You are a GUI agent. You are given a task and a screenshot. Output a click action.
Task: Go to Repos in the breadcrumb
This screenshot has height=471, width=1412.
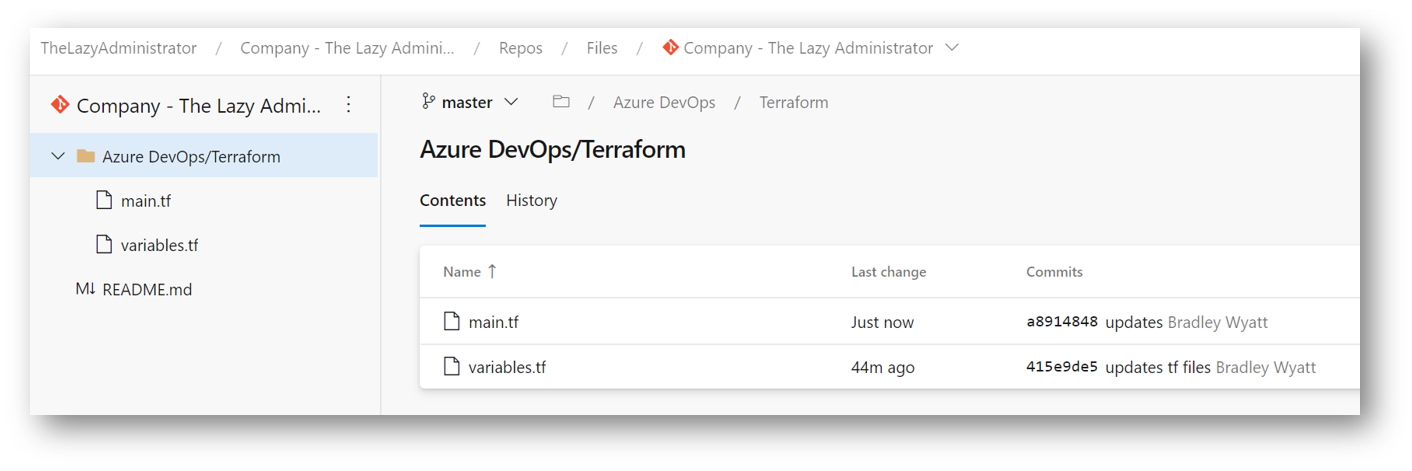tap(520, 48)
